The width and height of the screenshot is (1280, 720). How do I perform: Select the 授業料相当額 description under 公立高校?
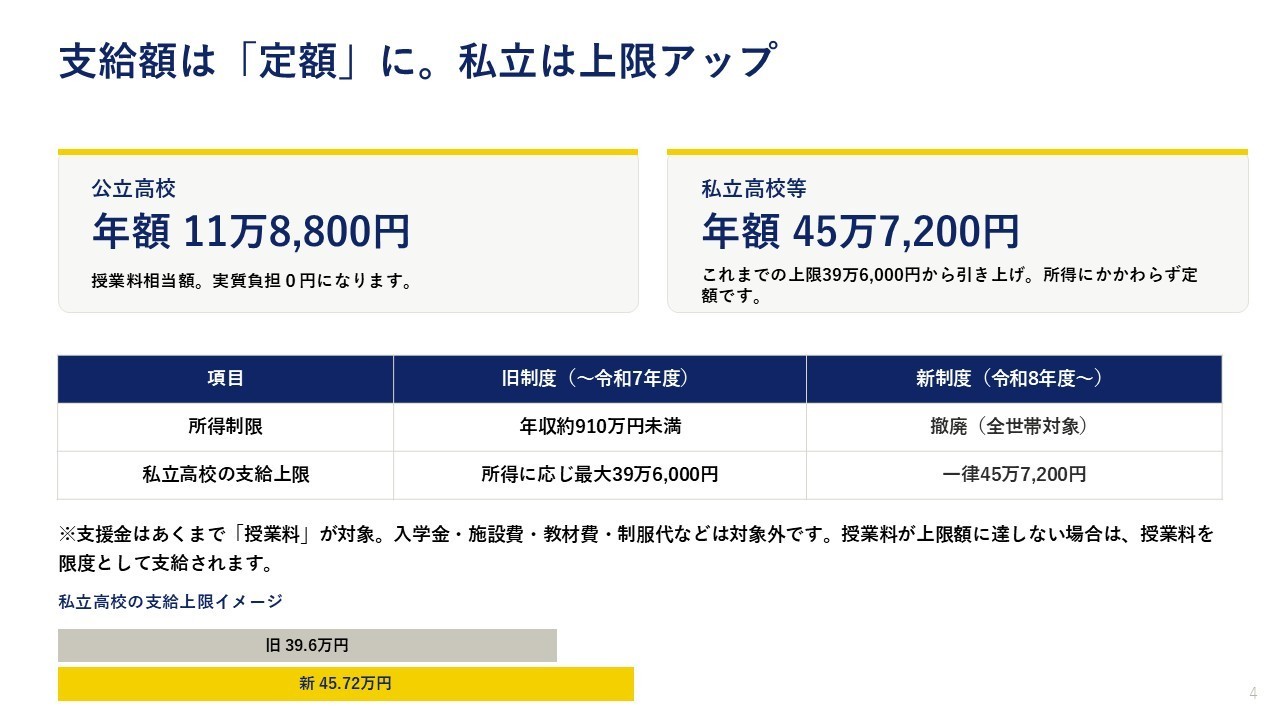coord(252,281)
